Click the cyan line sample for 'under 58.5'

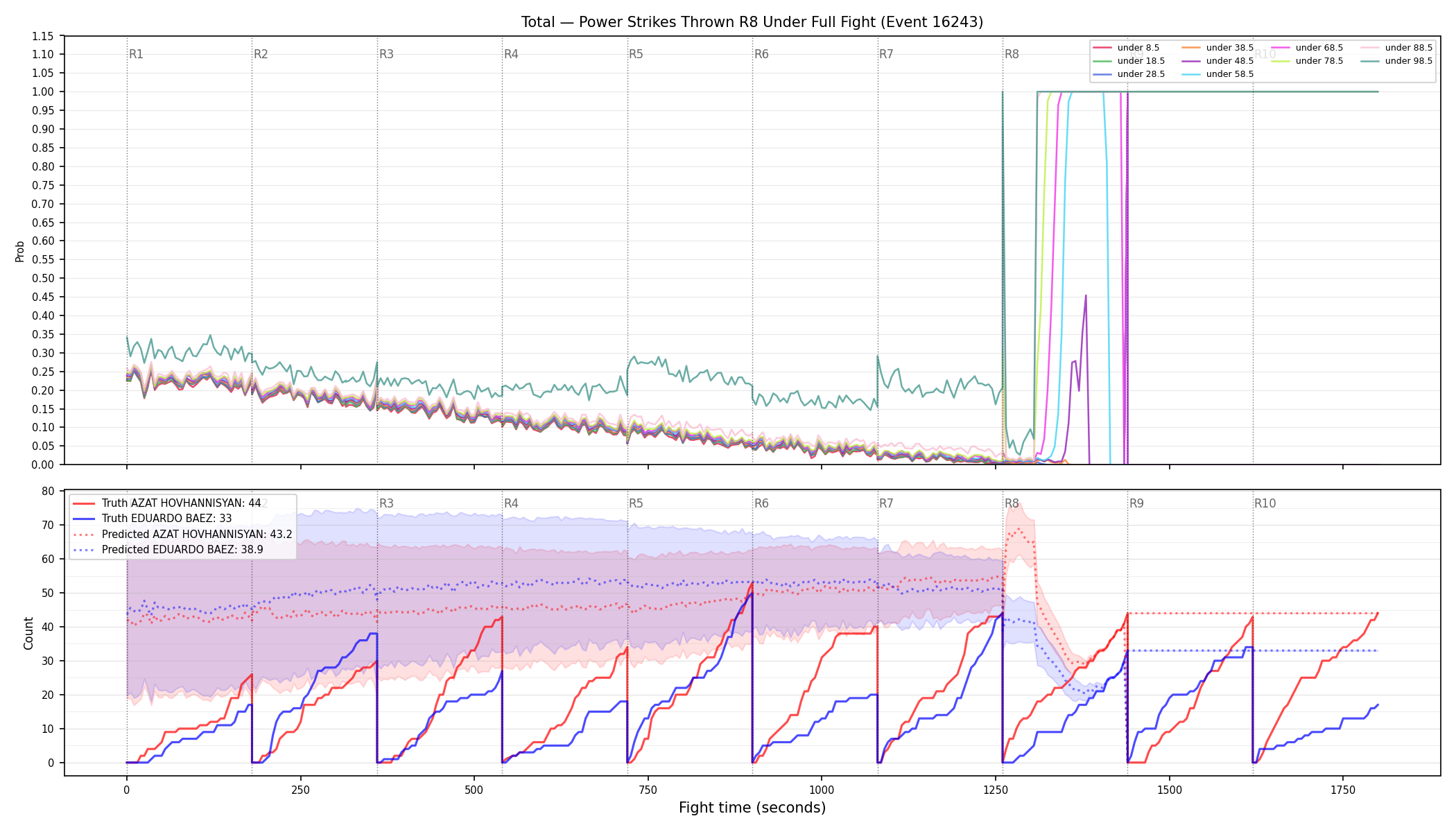[1191, 74]
